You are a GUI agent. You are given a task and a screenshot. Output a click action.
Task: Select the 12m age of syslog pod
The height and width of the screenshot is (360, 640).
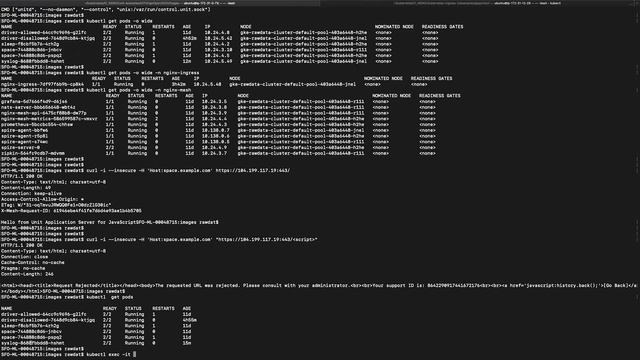(187, 61)
